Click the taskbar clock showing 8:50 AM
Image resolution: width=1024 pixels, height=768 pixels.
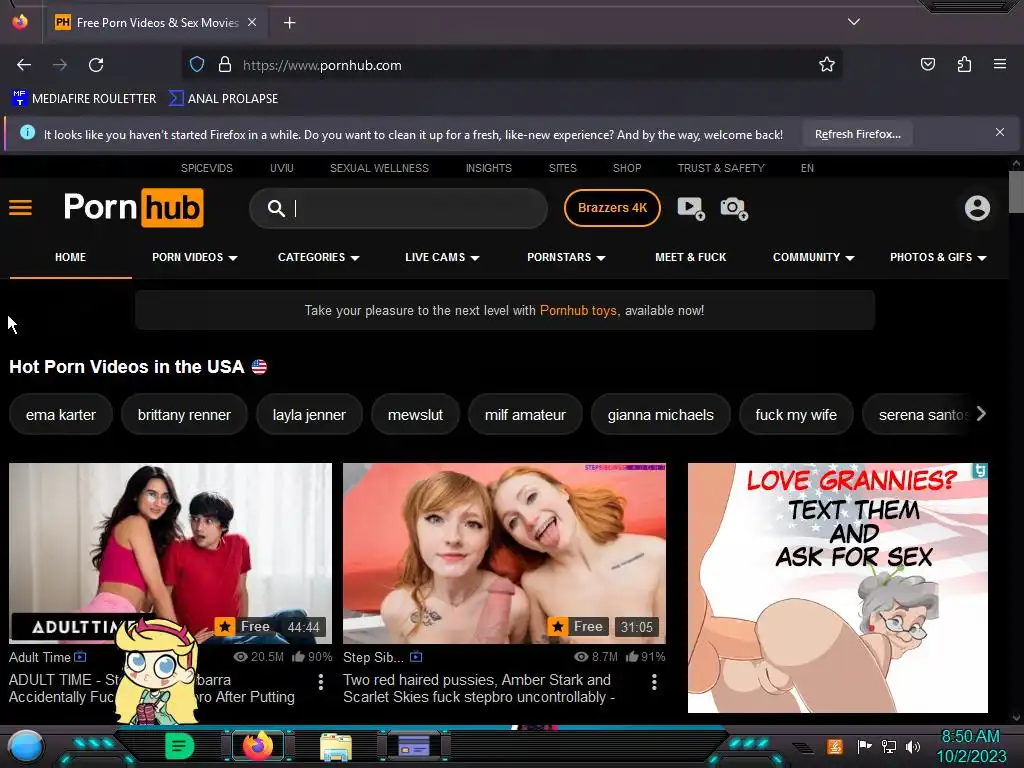tap(971, 746)
